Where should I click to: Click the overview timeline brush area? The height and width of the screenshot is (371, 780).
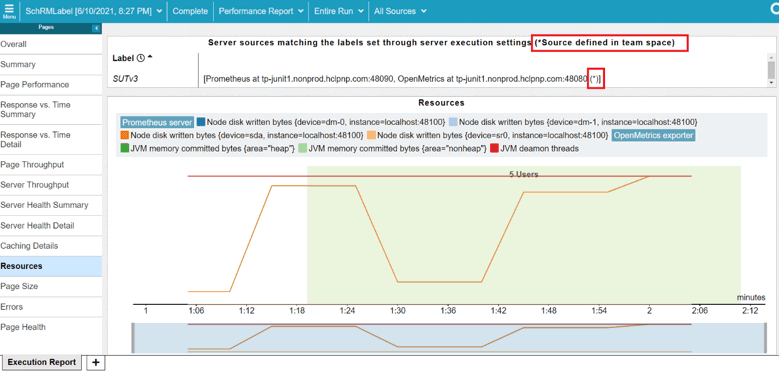click(449, 338)
